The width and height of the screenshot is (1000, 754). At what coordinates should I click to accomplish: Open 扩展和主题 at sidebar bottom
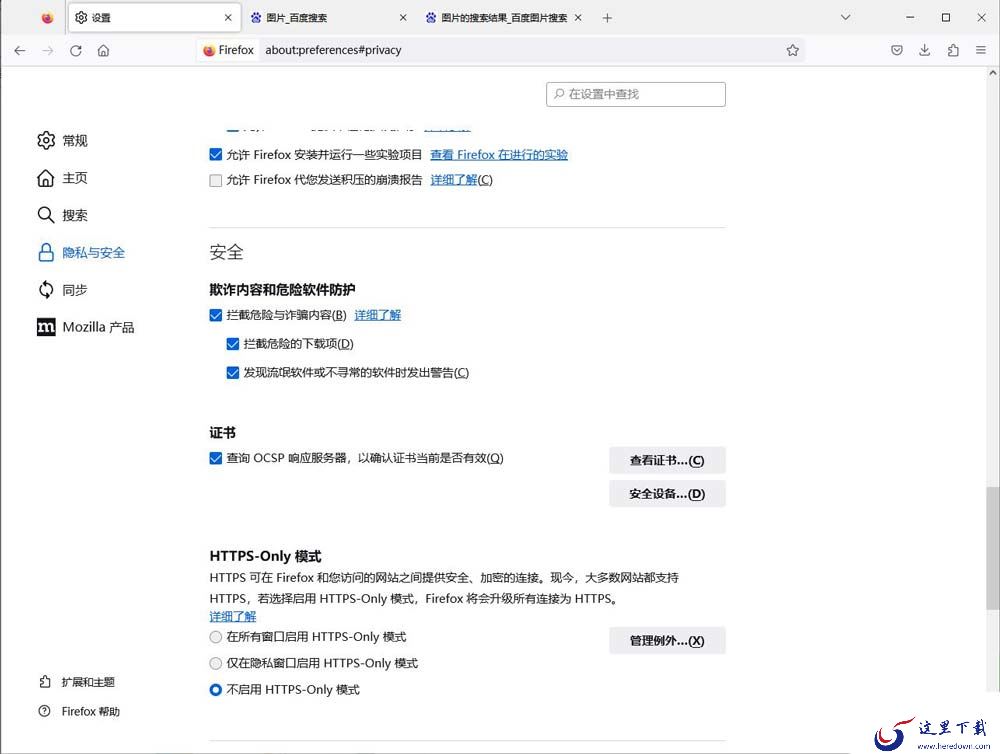[77, 682]
